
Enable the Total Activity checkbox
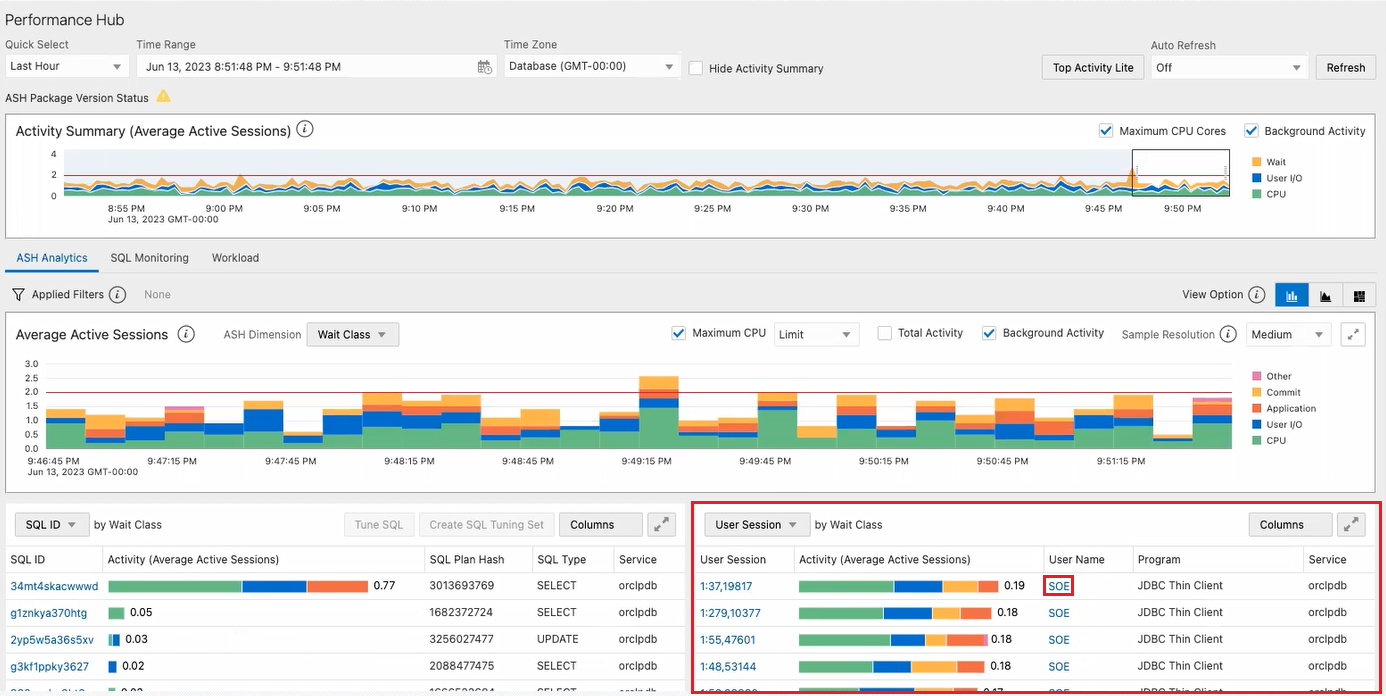884,334
